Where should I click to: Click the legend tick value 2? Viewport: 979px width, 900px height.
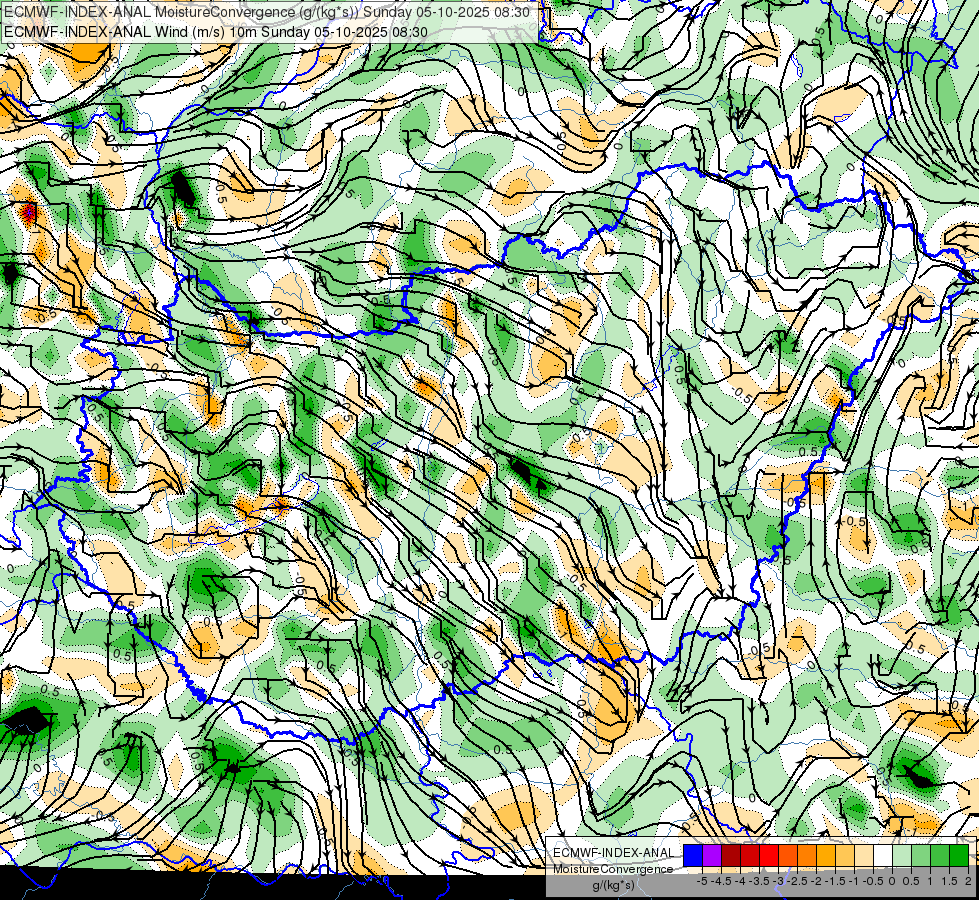coord(968,881)
